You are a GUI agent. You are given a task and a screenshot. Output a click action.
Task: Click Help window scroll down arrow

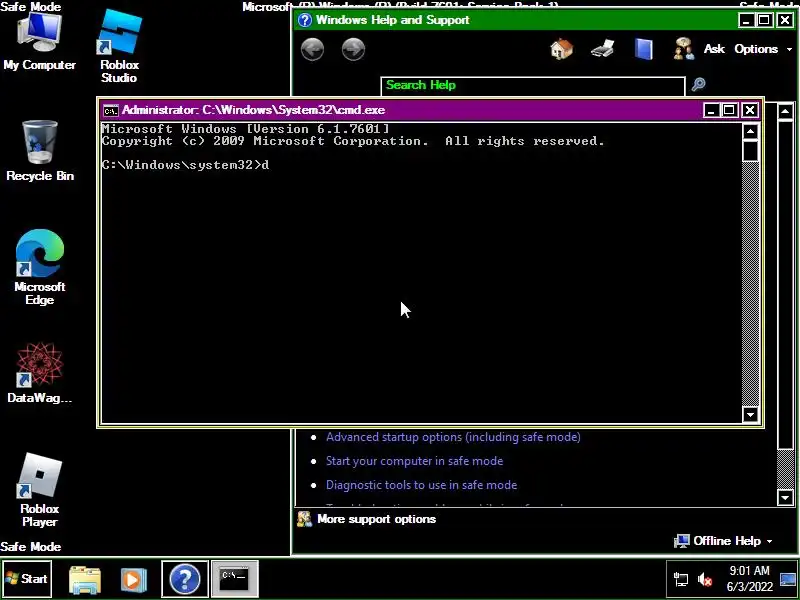[785, 496]
